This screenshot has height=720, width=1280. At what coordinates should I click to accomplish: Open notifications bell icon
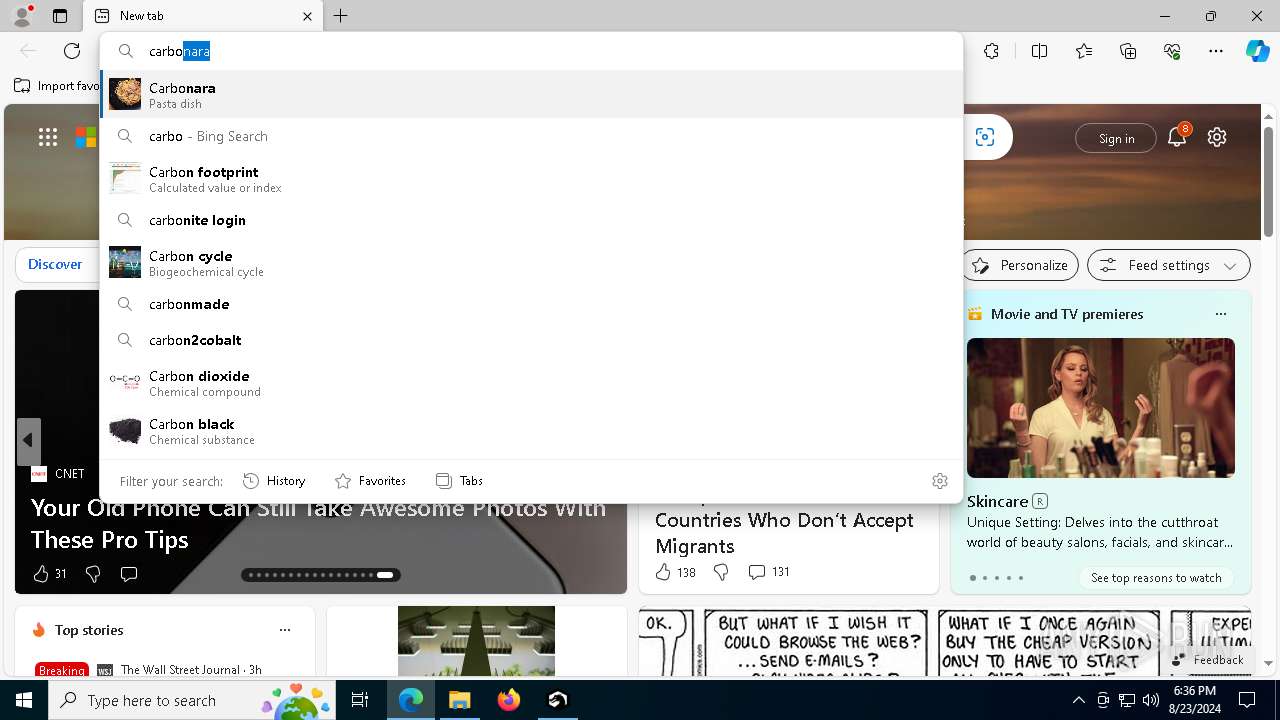point(1177,138)
